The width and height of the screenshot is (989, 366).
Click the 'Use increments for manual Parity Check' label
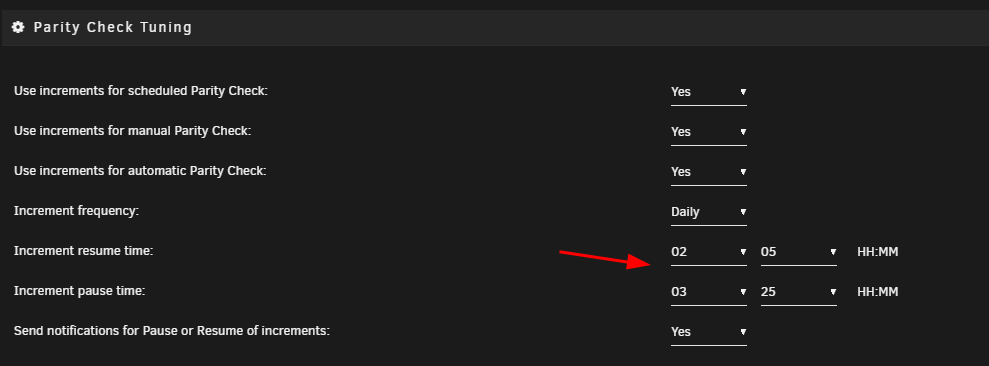click(132, 131)
